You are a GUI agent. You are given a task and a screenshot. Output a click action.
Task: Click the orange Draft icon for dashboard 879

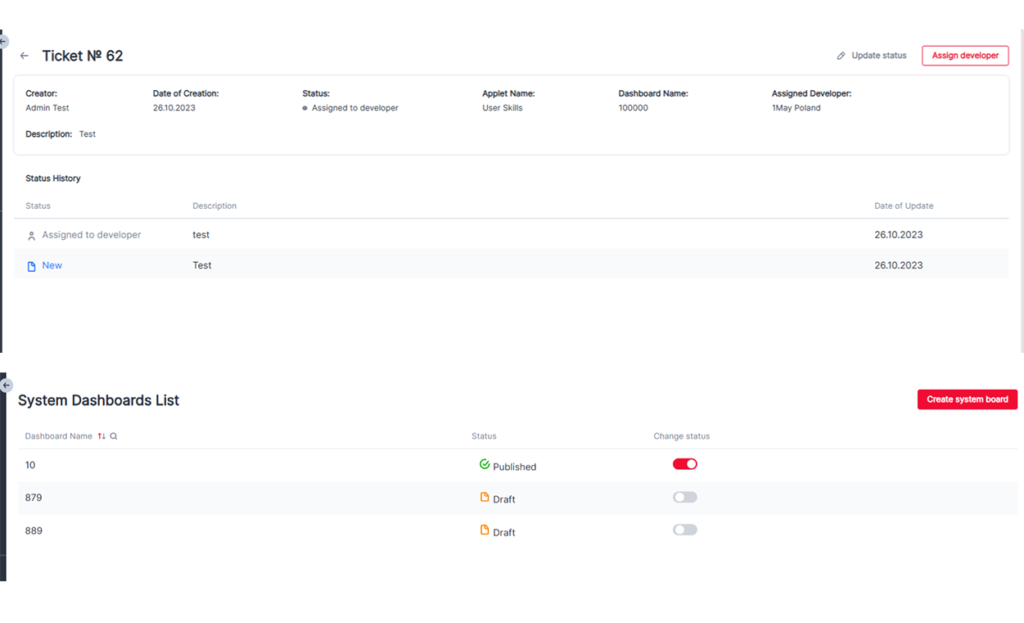click(484, 498)
